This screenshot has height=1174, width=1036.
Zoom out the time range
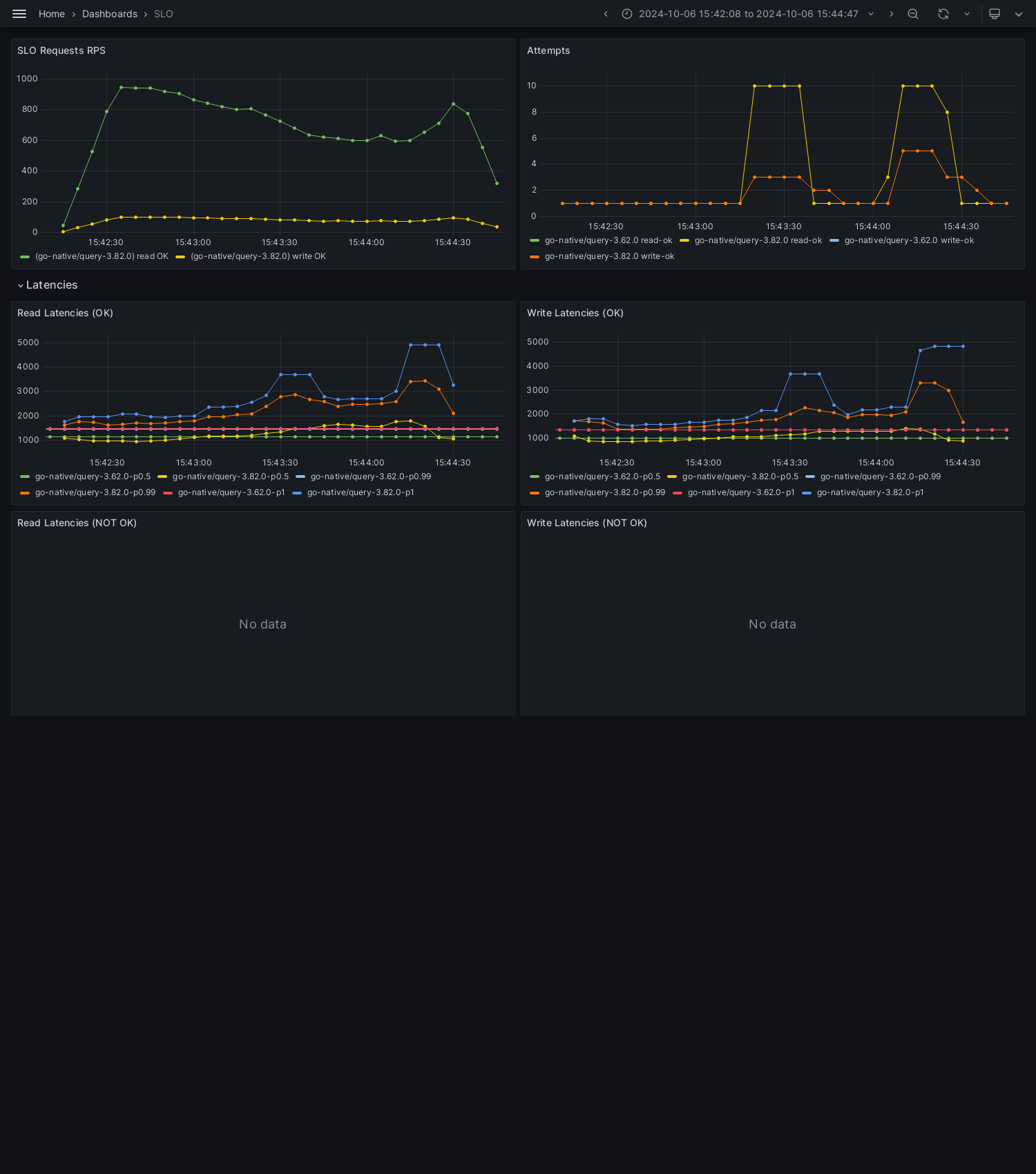(913, 14)
